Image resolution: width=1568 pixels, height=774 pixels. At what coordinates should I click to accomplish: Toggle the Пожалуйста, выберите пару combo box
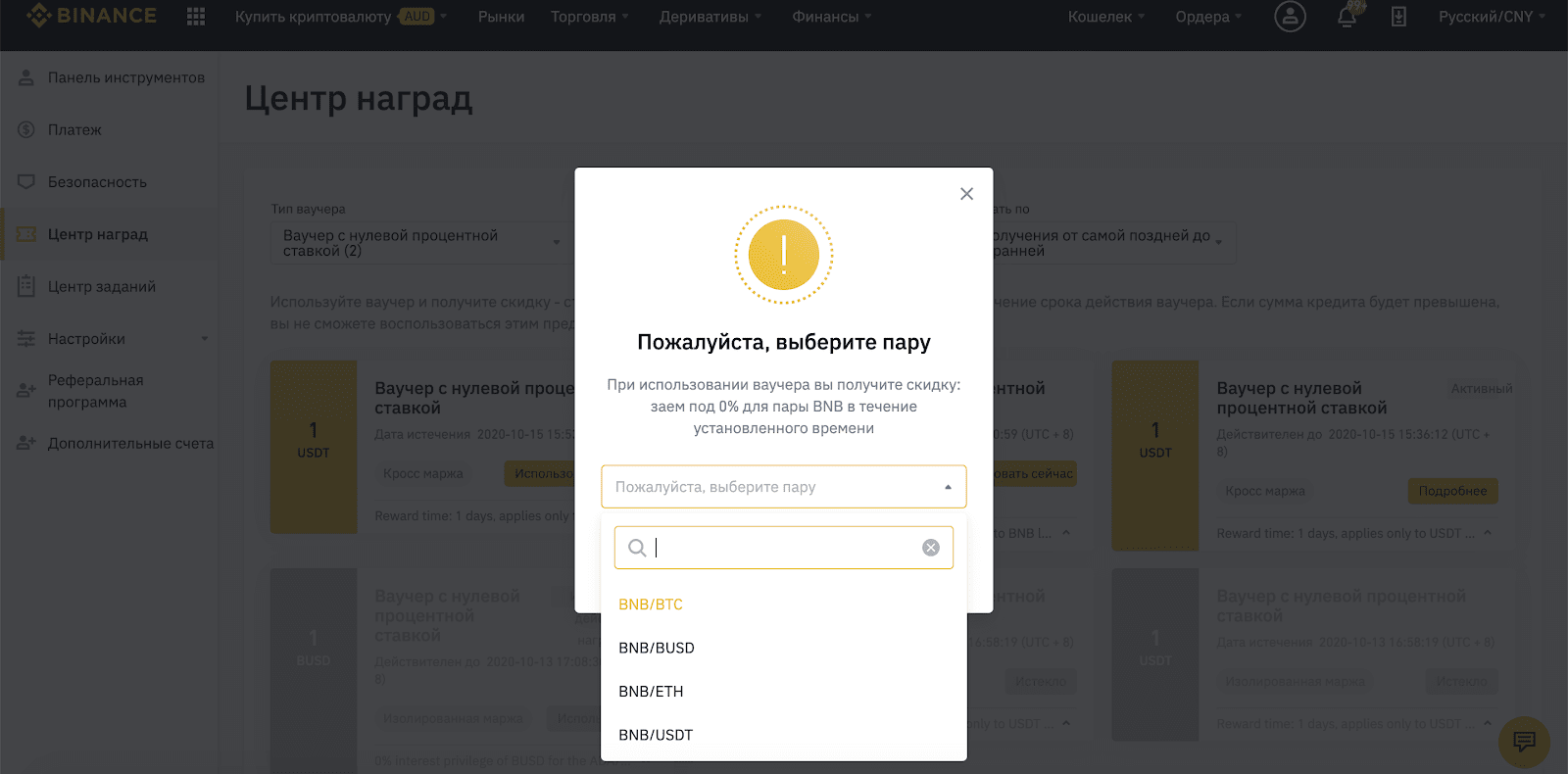pos(784,487)
